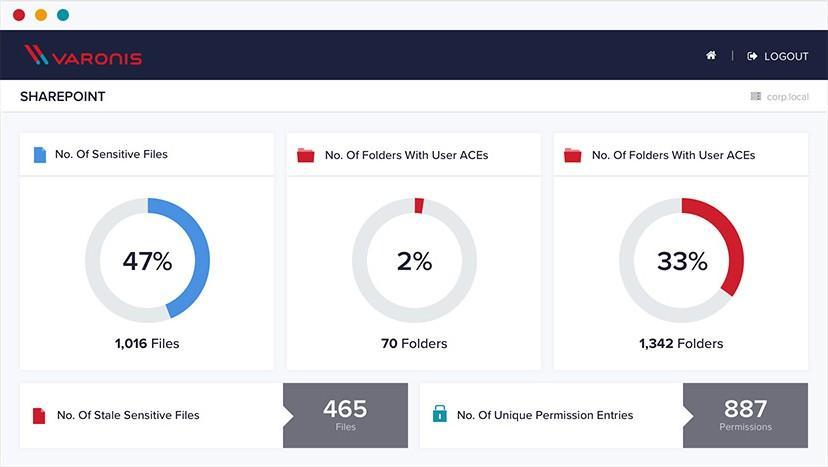Click the 1,342 Folders label

click(x=681, y=344)
